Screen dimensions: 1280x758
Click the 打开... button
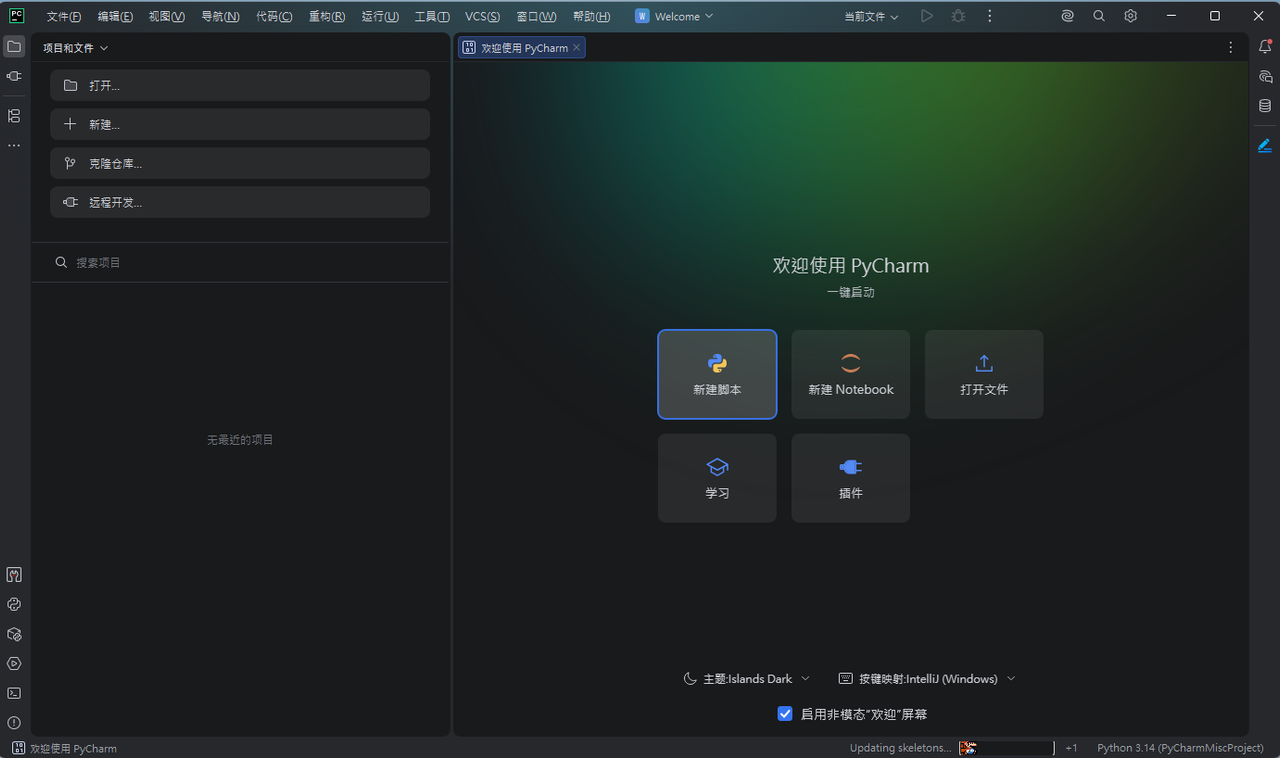[240, 85]
